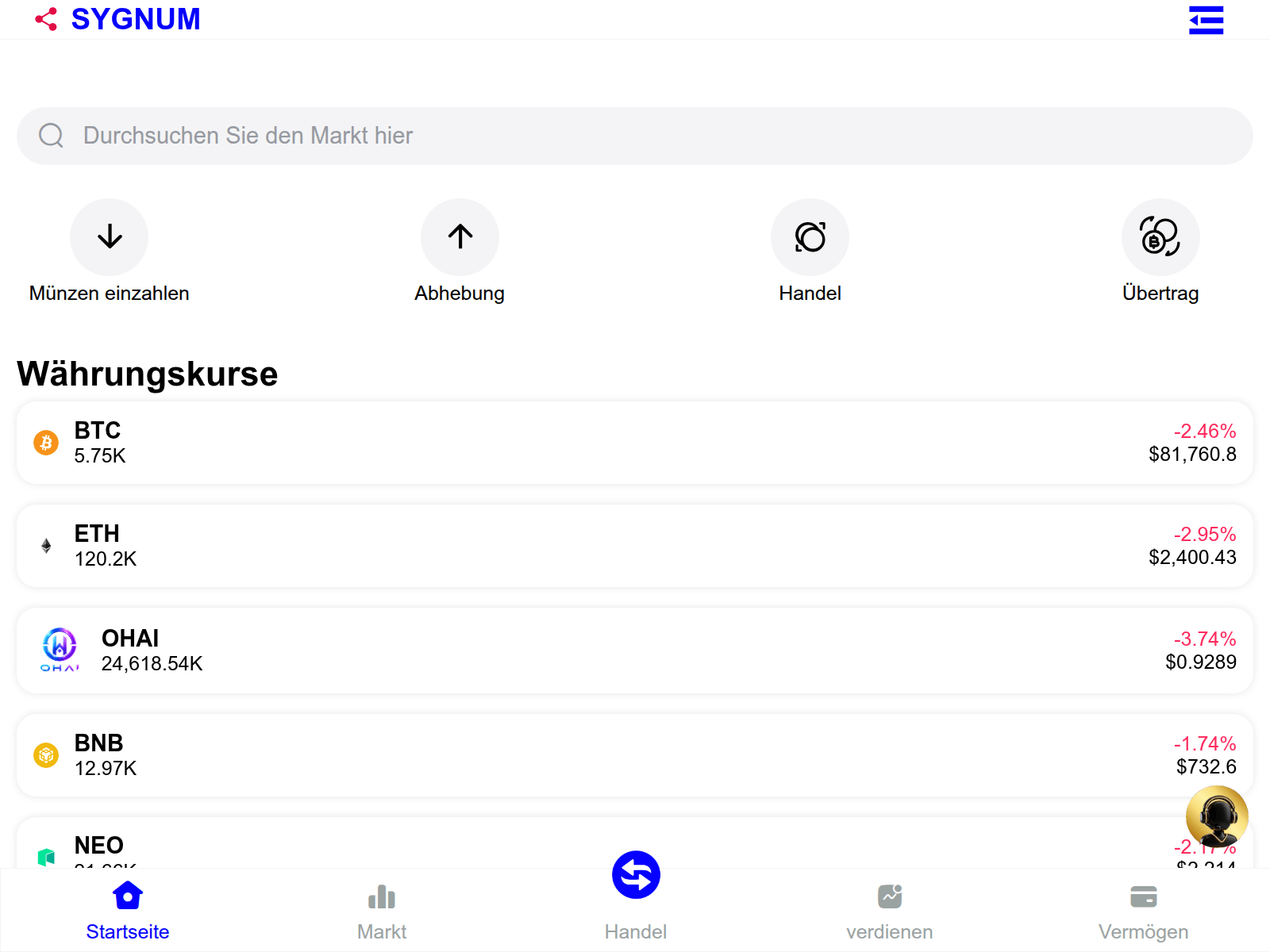Click the Ethereum diamond icon
The image size is (1270, 952).
[x=46, y=546]
